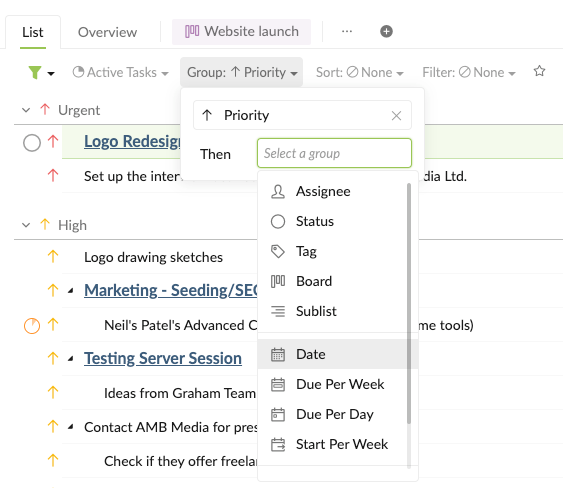Click the green filter funnel icon
Viewport: 563px width, 488px height.
(35, 73)
